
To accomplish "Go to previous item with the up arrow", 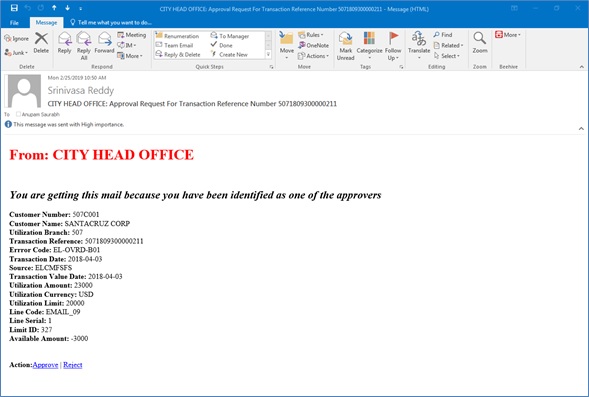I will pyautogui.click(x=54, y=8).
